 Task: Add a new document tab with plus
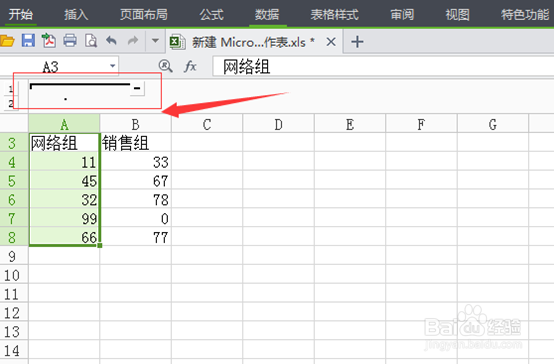357,42
